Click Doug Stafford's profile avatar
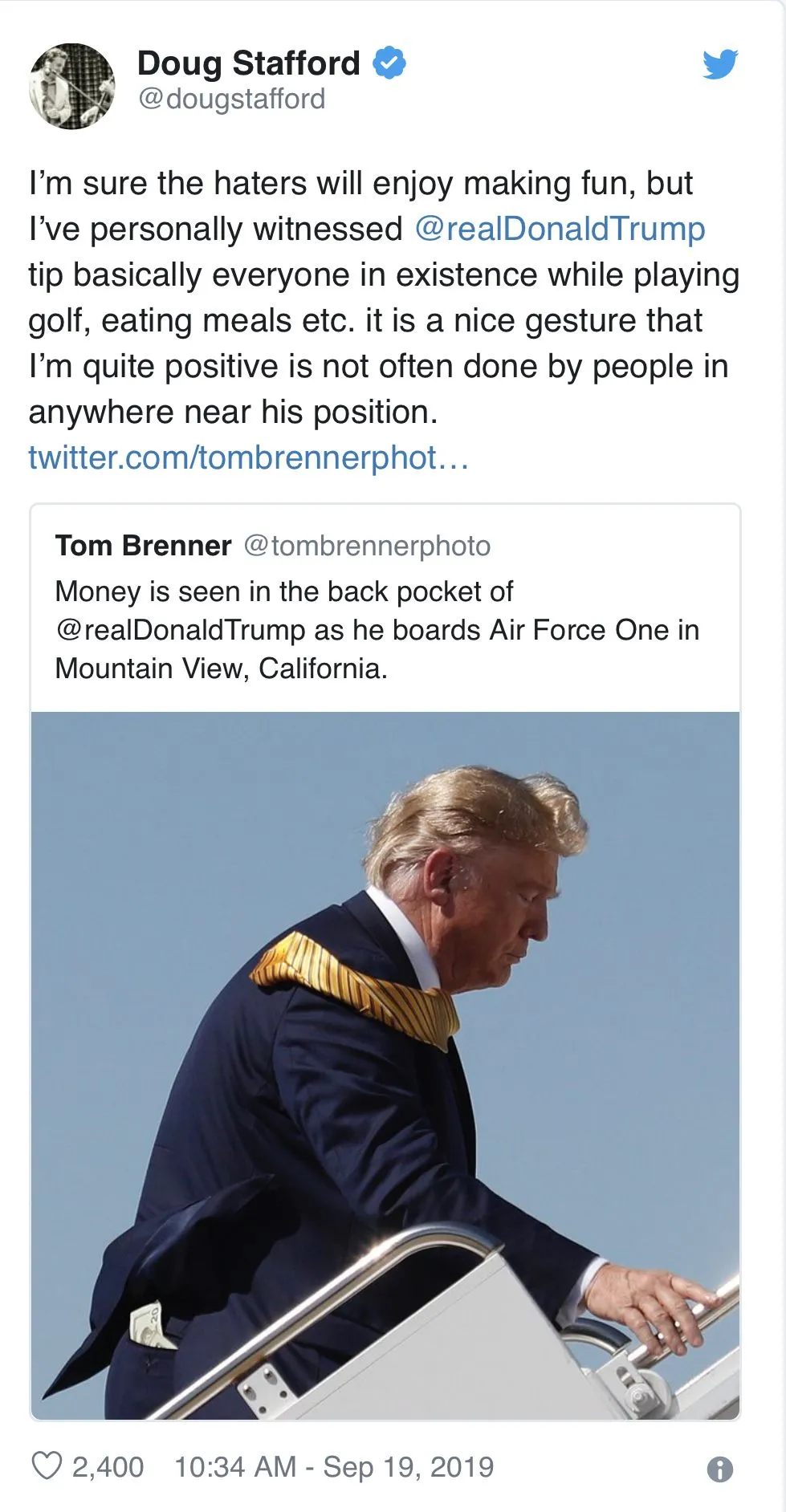Screen dimensions: 786x1512 point(72,86)
